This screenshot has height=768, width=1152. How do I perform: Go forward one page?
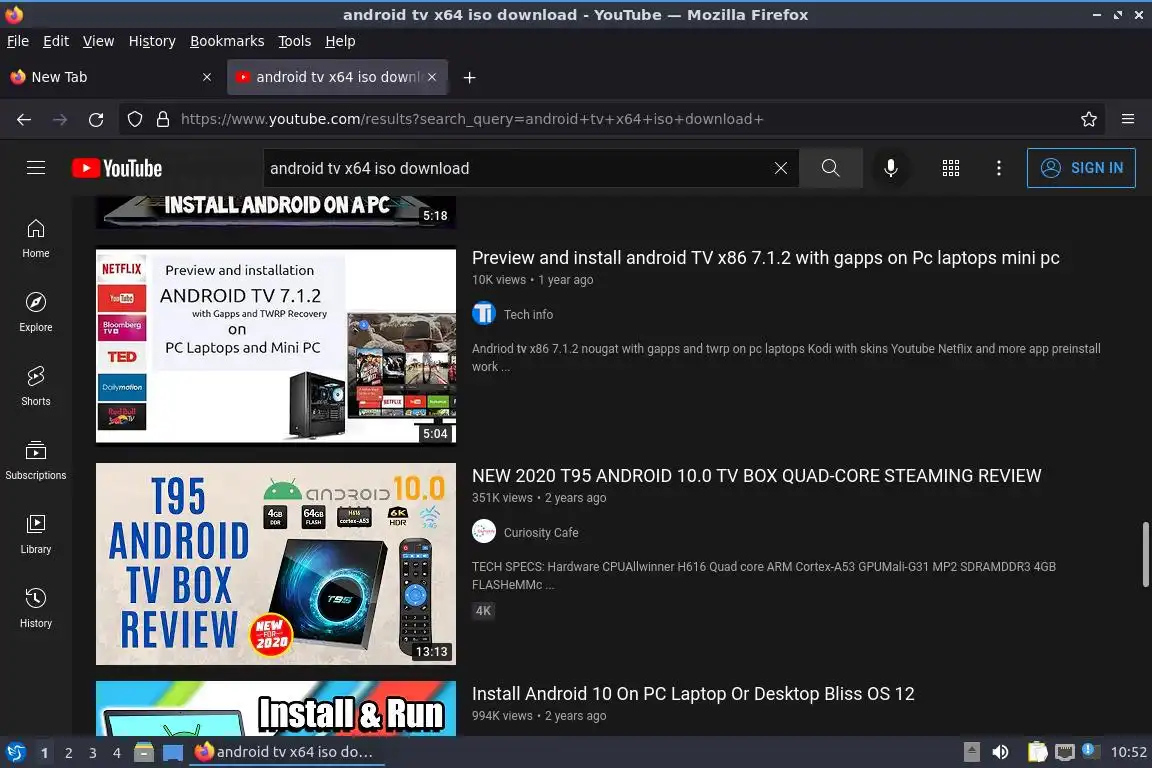(60, 119)
